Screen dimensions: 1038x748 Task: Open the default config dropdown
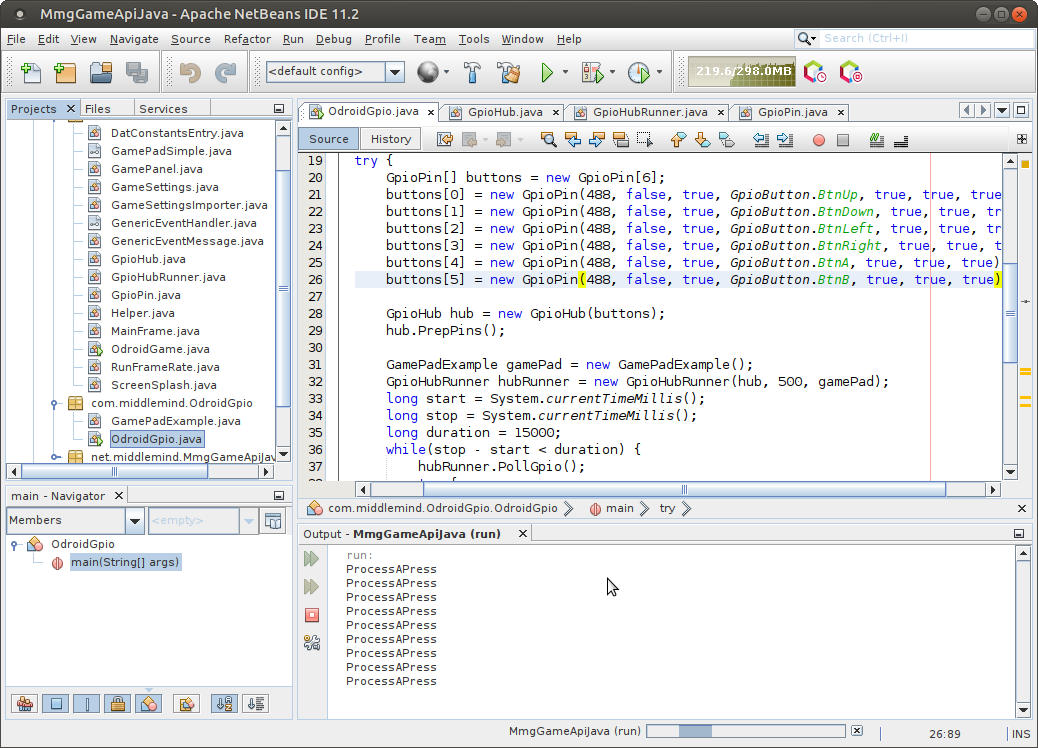pyautogui.click(x=394, y=72)
